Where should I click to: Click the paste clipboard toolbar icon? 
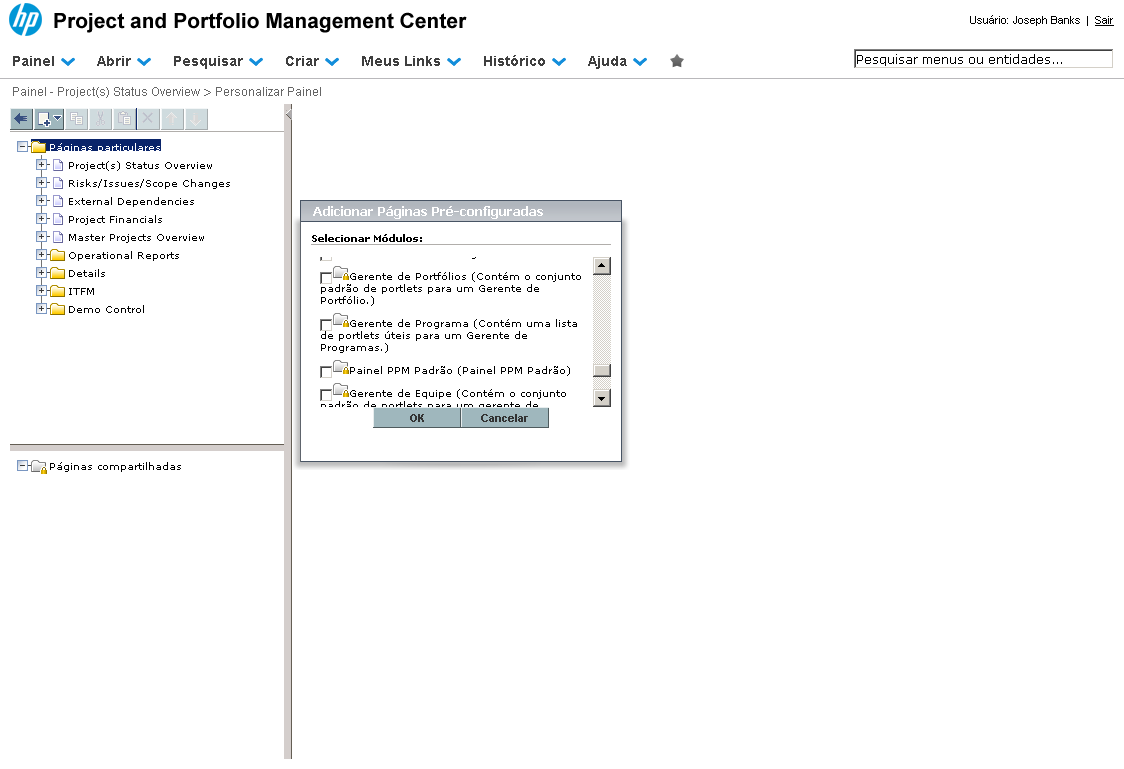[124, 119]
